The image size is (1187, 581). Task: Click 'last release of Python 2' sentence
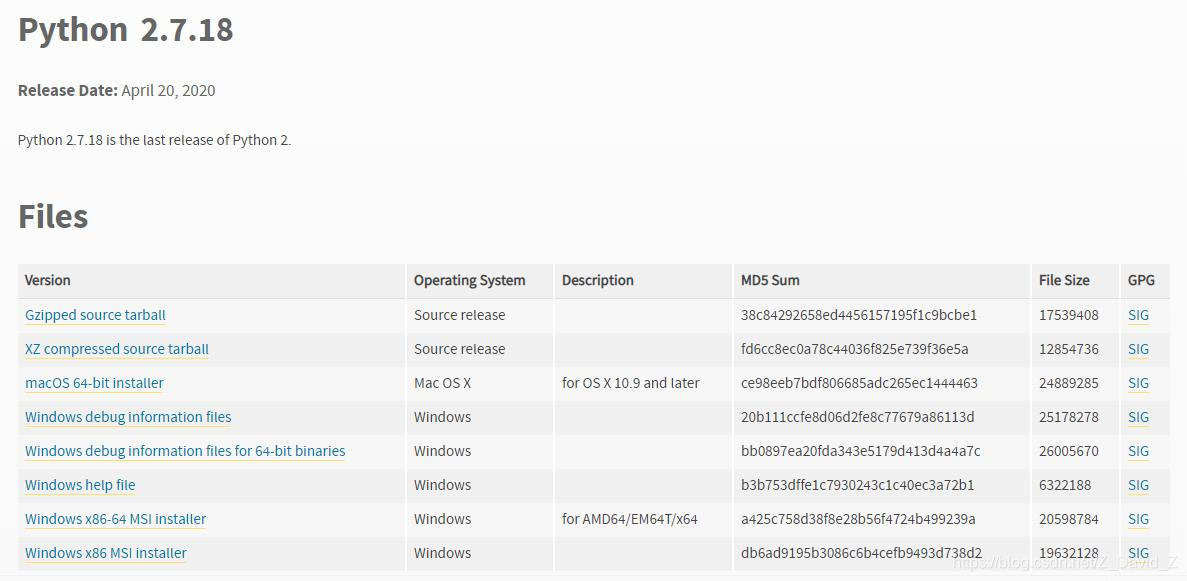click(154, 140)
